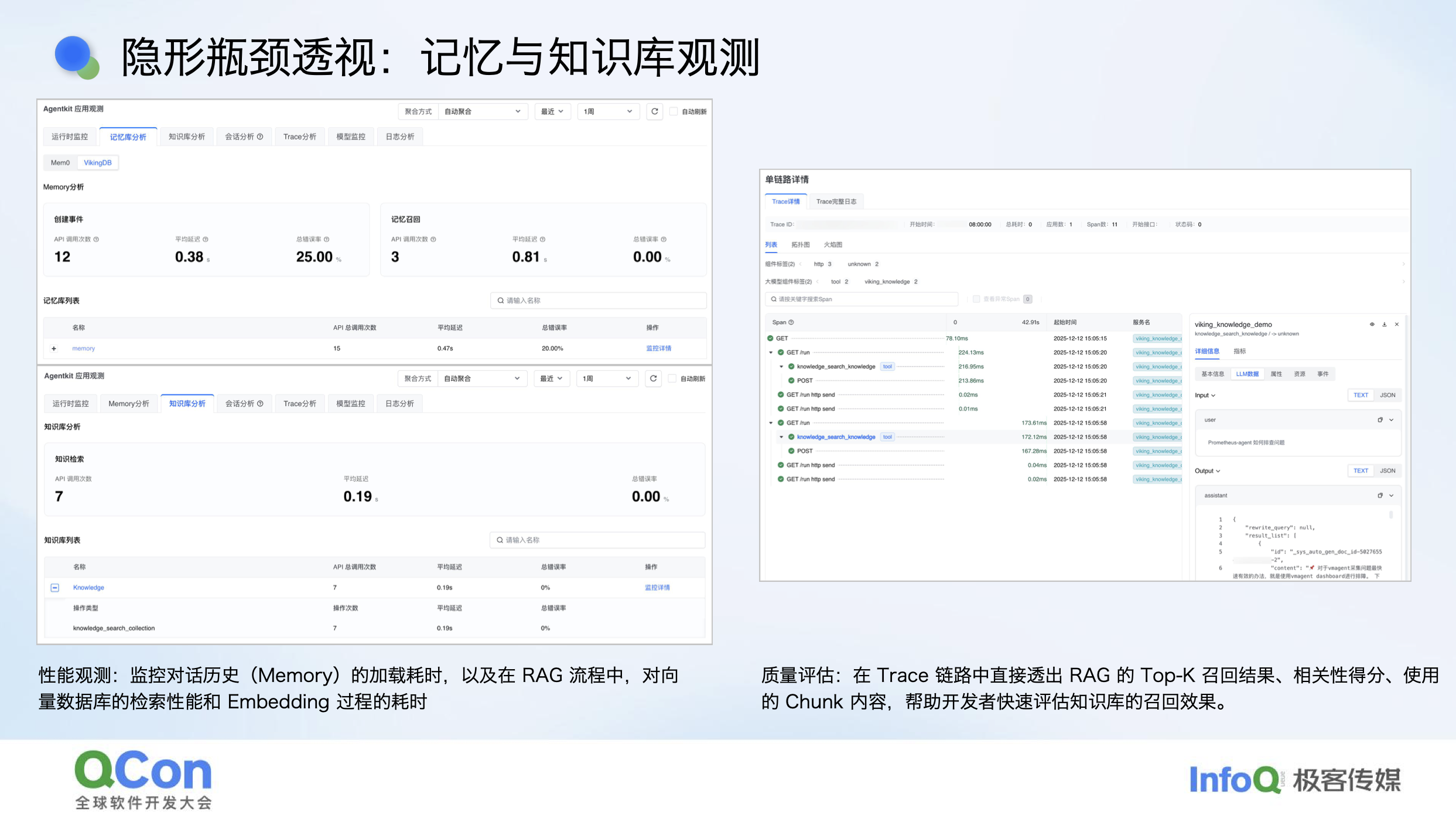Open 自动聚合 dropdown in memory panel
Image resolution: width=1456 pixels, height=818 pixels.
click(x=483, y=111)
